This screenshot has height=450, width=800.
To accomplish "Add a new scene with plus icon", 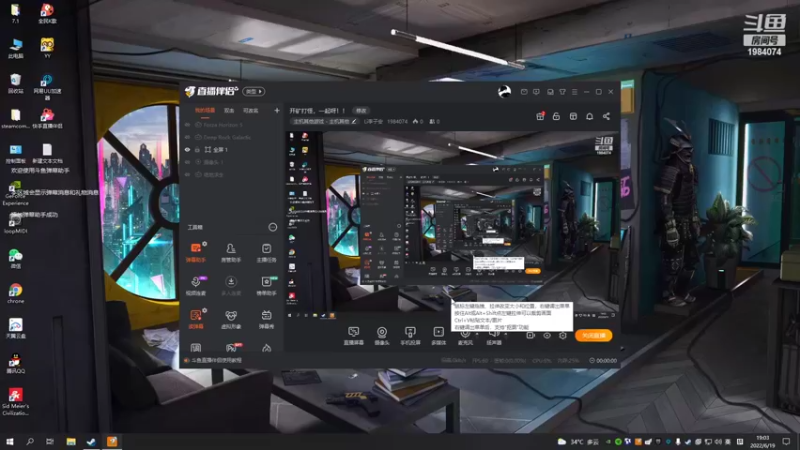I will click(x=277, y=110).
